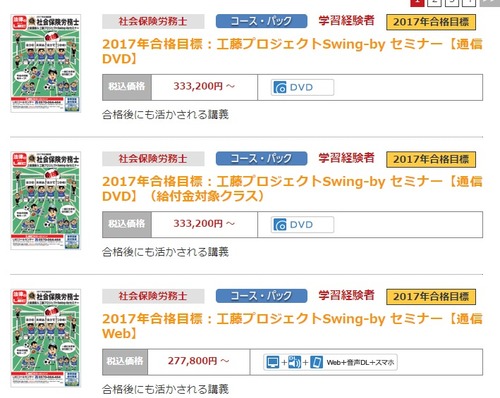Click the second コース・パック blue badge
Viewport: 500px width, 398px height.
(x=261, y=158)
